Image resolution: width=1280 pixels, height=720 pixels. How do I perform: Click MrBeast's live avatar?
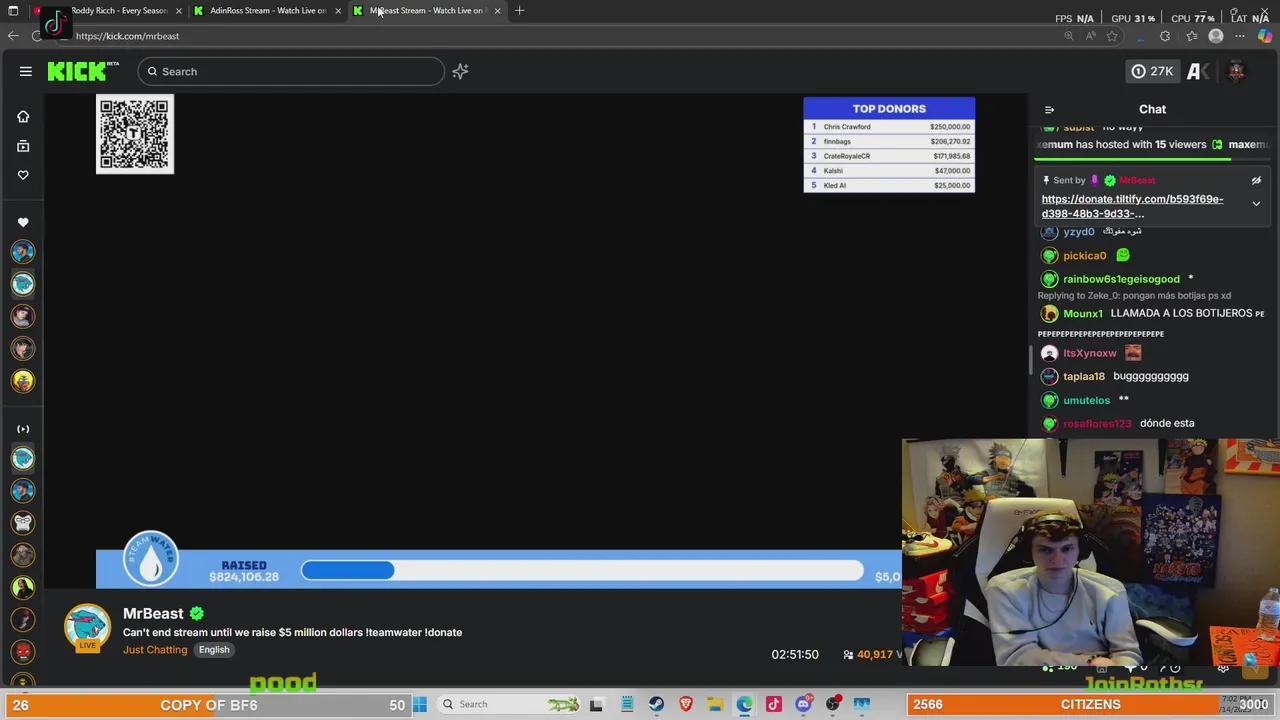click(88, 628)
